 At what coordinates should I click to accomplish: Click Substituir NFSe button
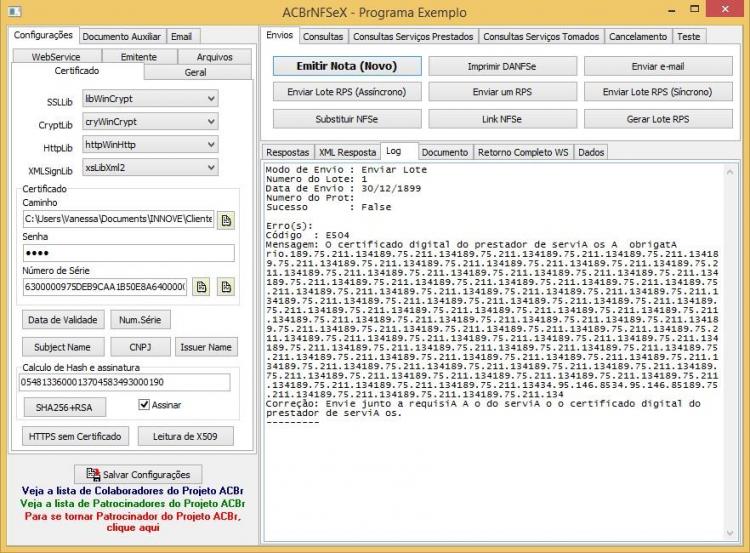click(x=347, y=119)
